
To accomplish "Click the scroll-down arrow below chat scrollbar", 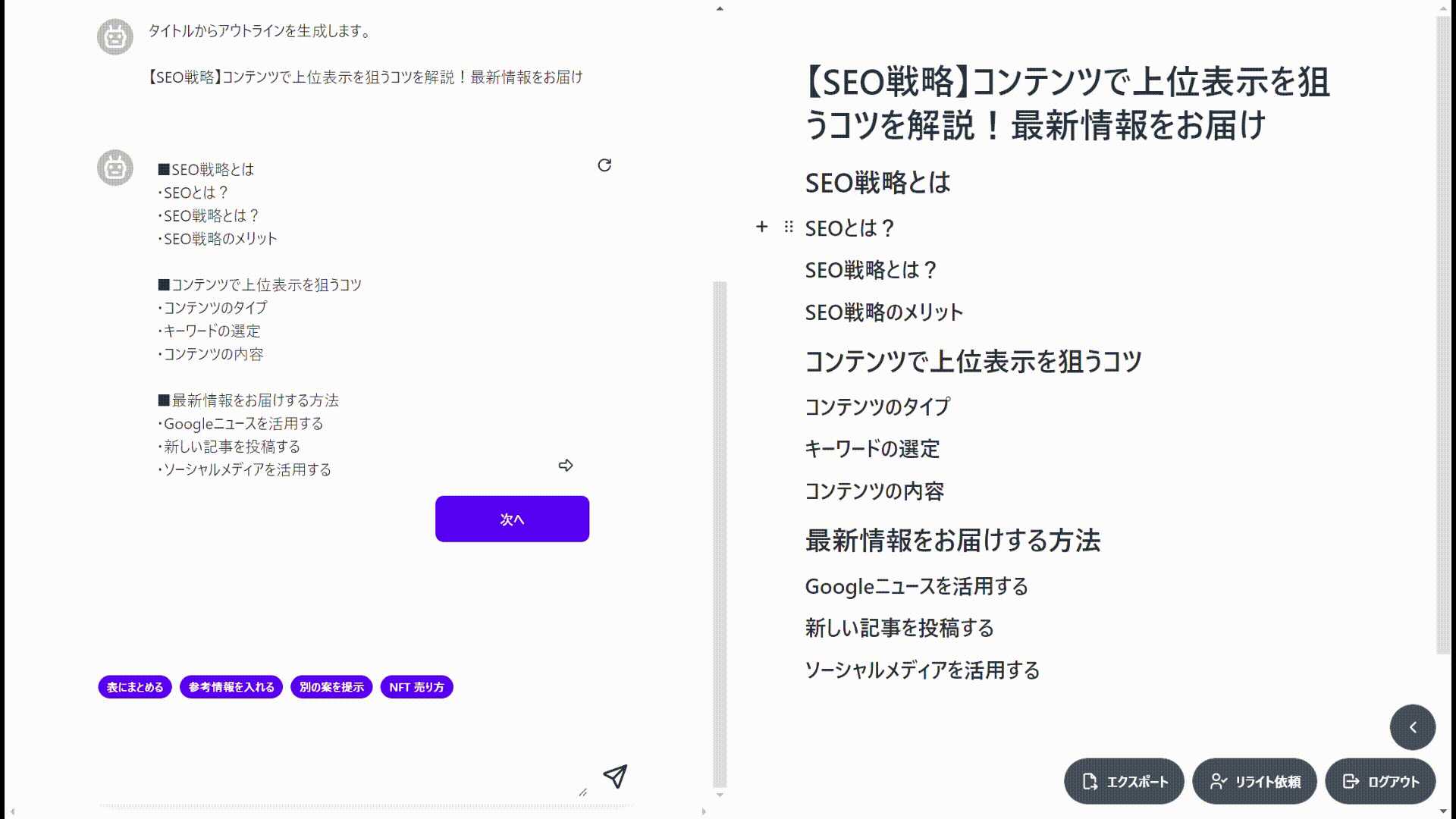I will click(720, 795).
